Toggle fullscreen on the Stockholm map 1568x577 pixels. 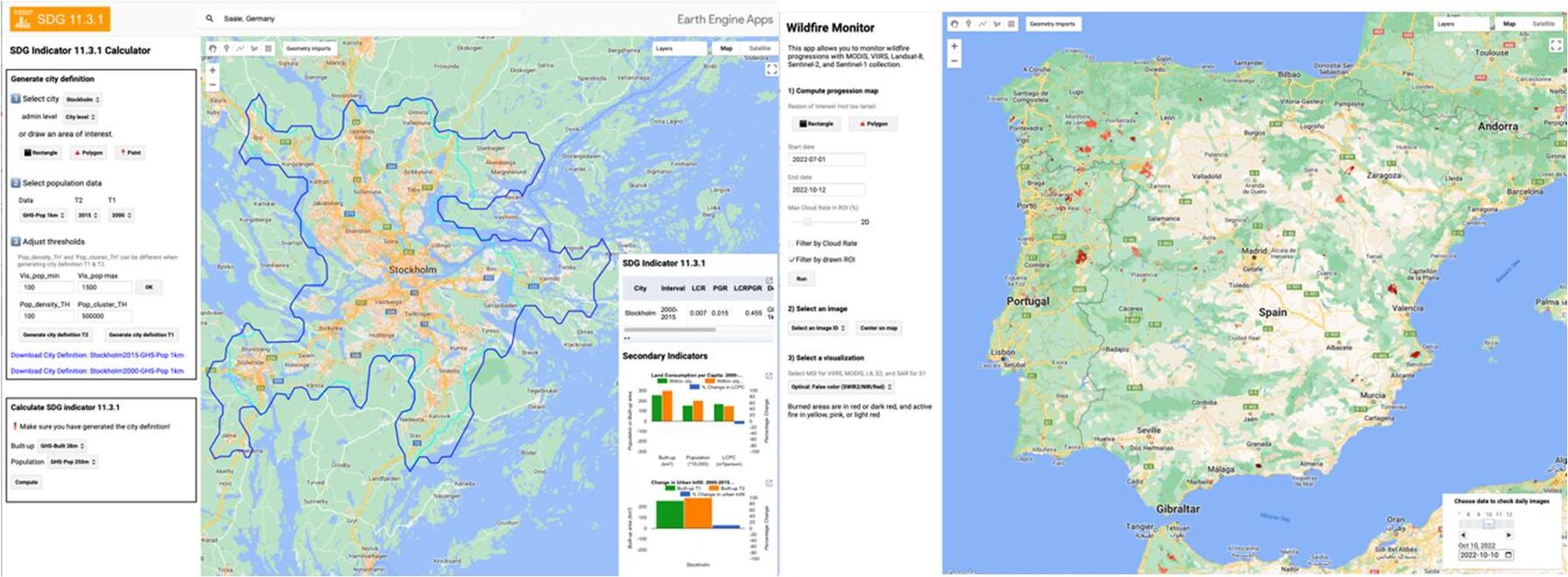771,69
